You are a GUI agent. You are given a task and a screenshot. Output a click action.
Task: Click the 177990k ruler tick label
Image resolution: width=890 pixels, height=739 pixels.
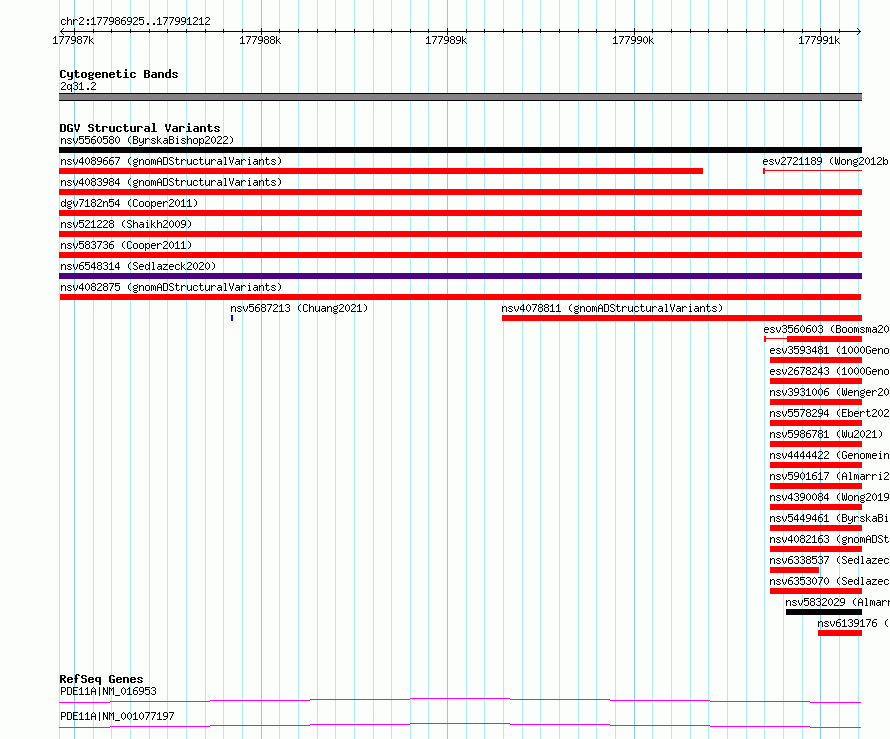coord(633,40)
